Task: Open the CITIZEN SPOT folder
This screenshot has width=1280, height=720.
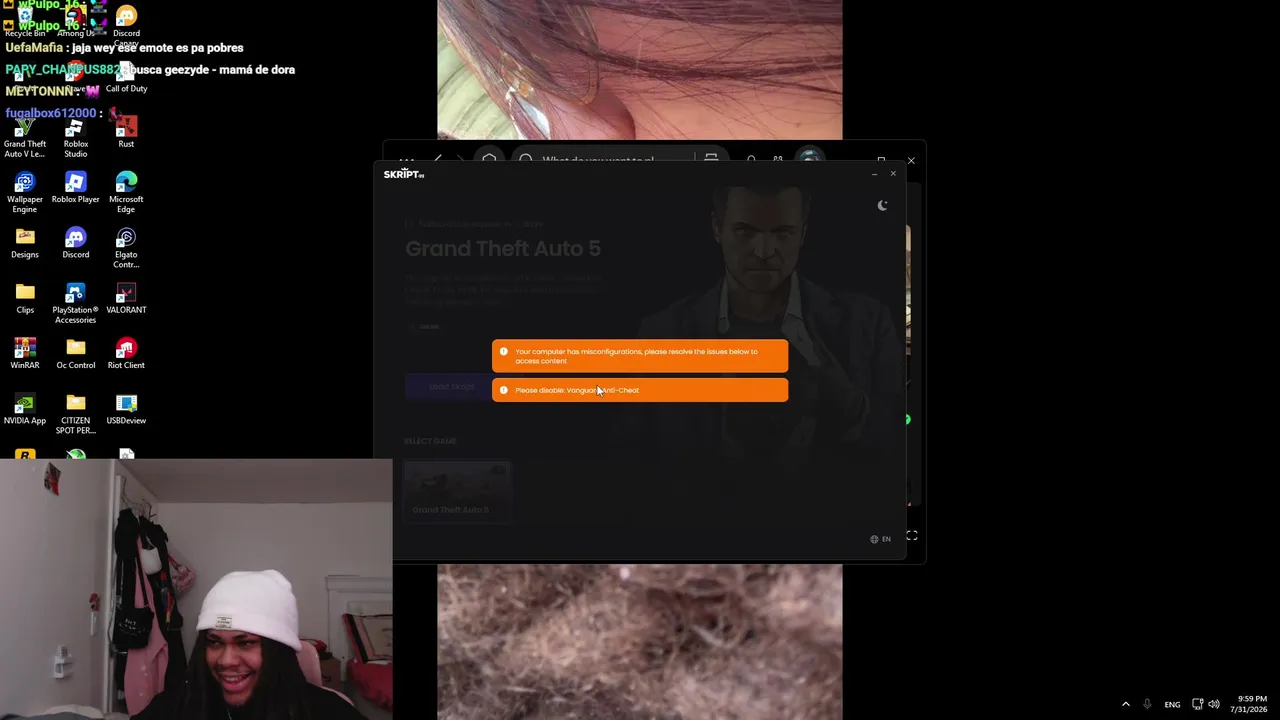Action: coord(75,414)
